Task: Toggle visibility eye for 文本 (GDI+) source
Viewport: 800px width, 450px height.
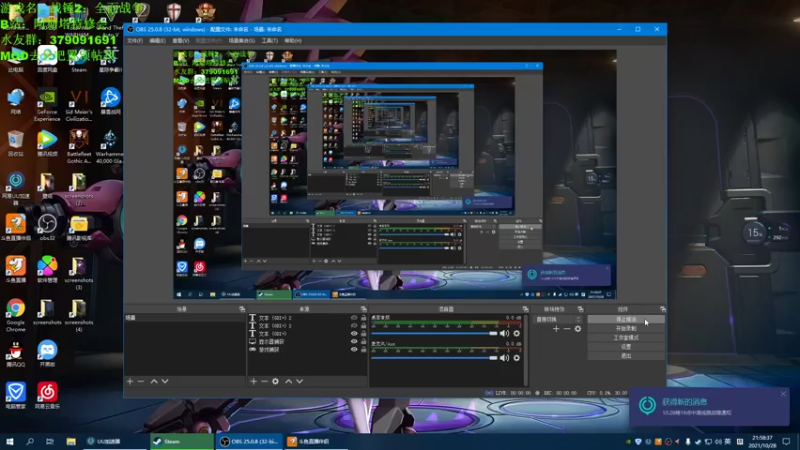Action: pos(354,334)
